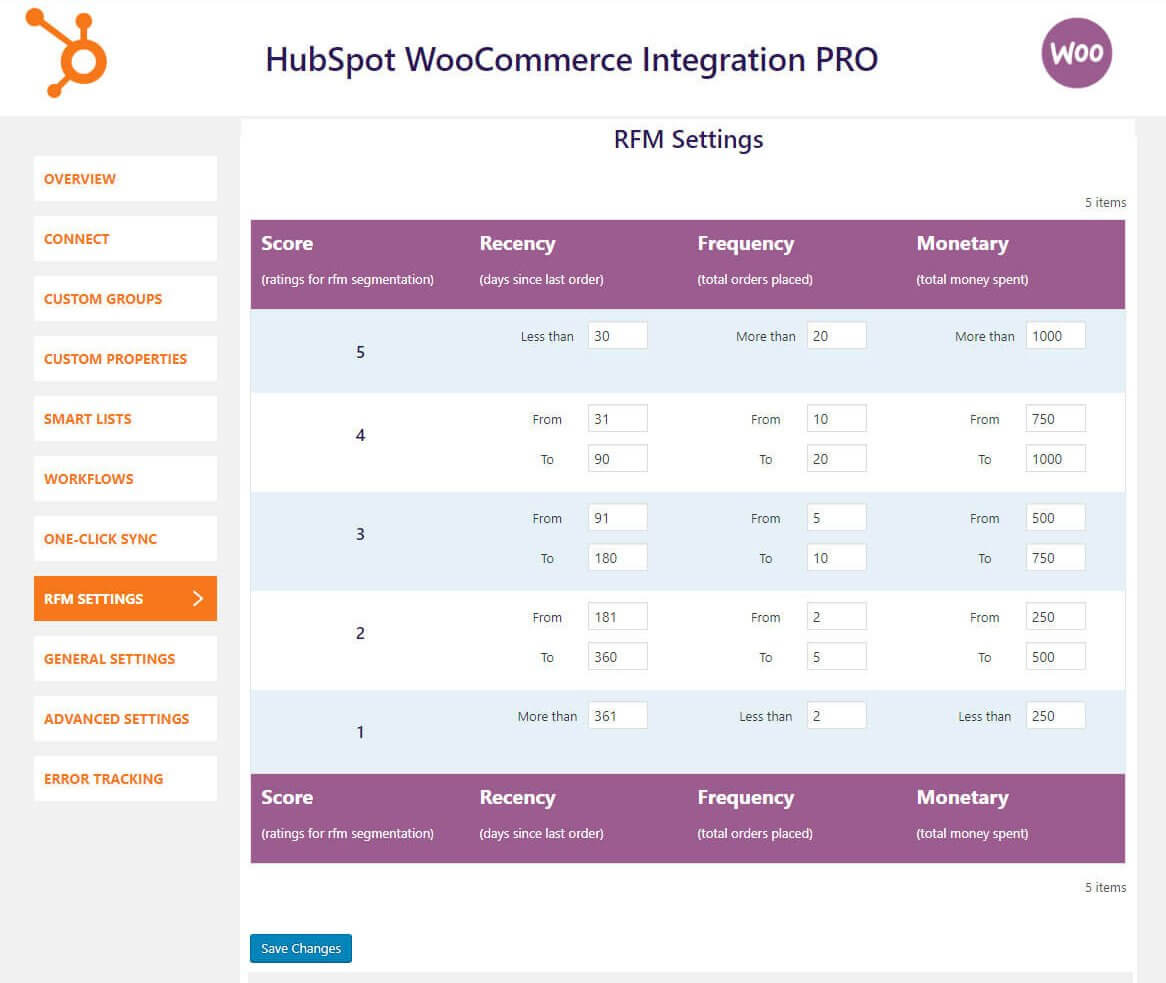Click score 4 Frequency From field

click(836, 419)
